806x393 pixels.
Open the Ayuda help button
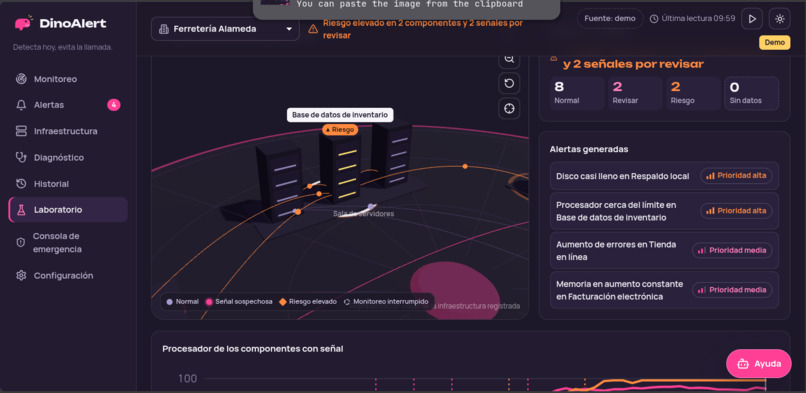(759, 364)
